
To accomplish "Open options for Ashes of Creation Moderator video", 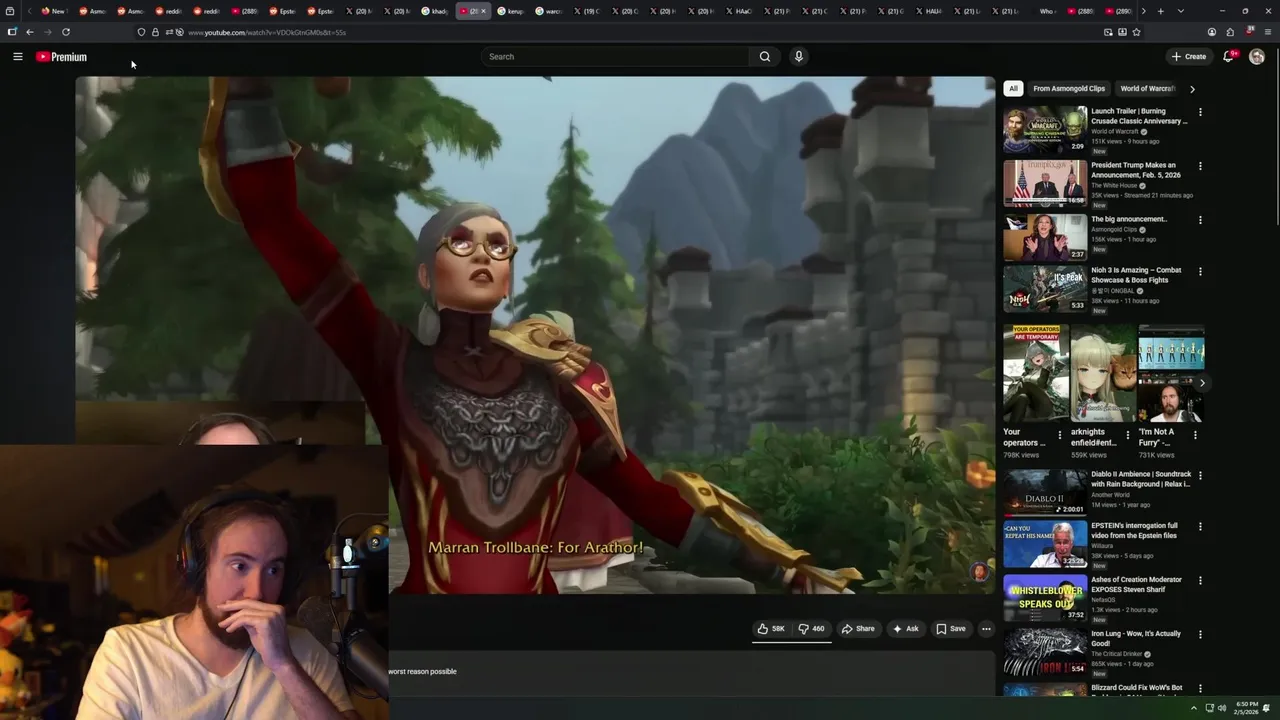I will [x=1200, y=580].
